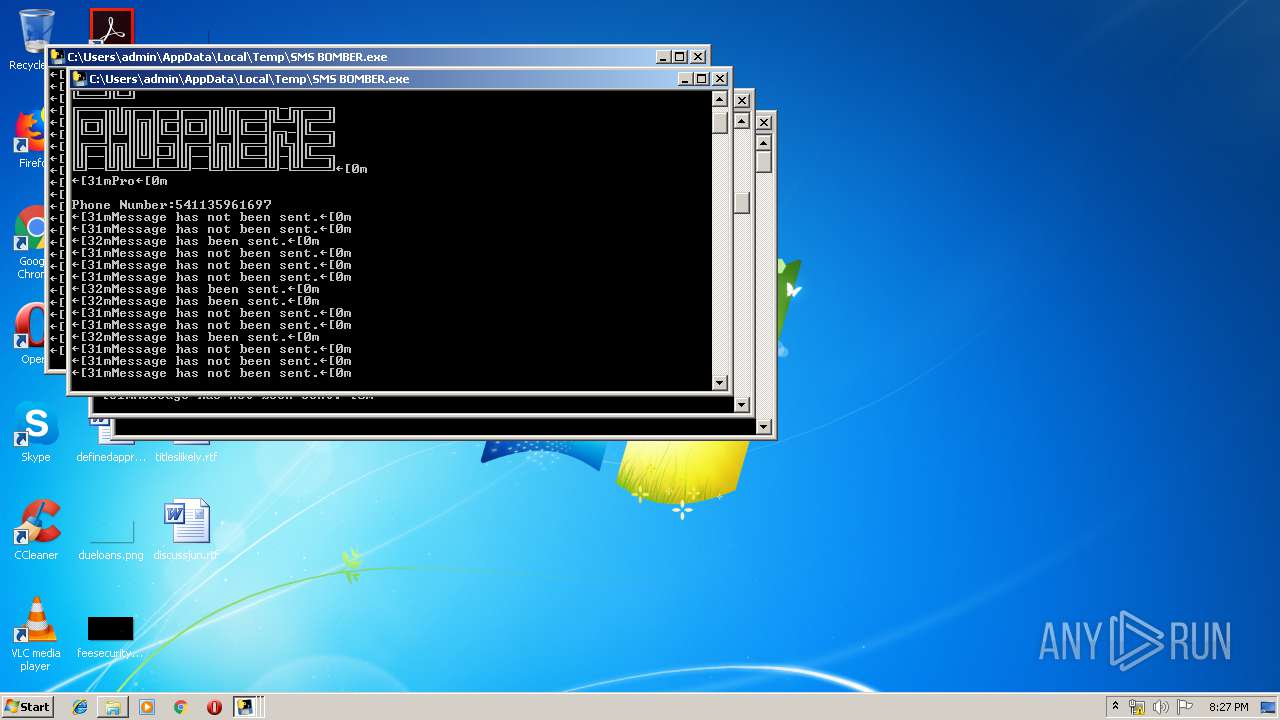The image size is (1280, 720).
Task: Launch CCleaner from the desktop
Action: pyautogui.click(x=36, y=530)
